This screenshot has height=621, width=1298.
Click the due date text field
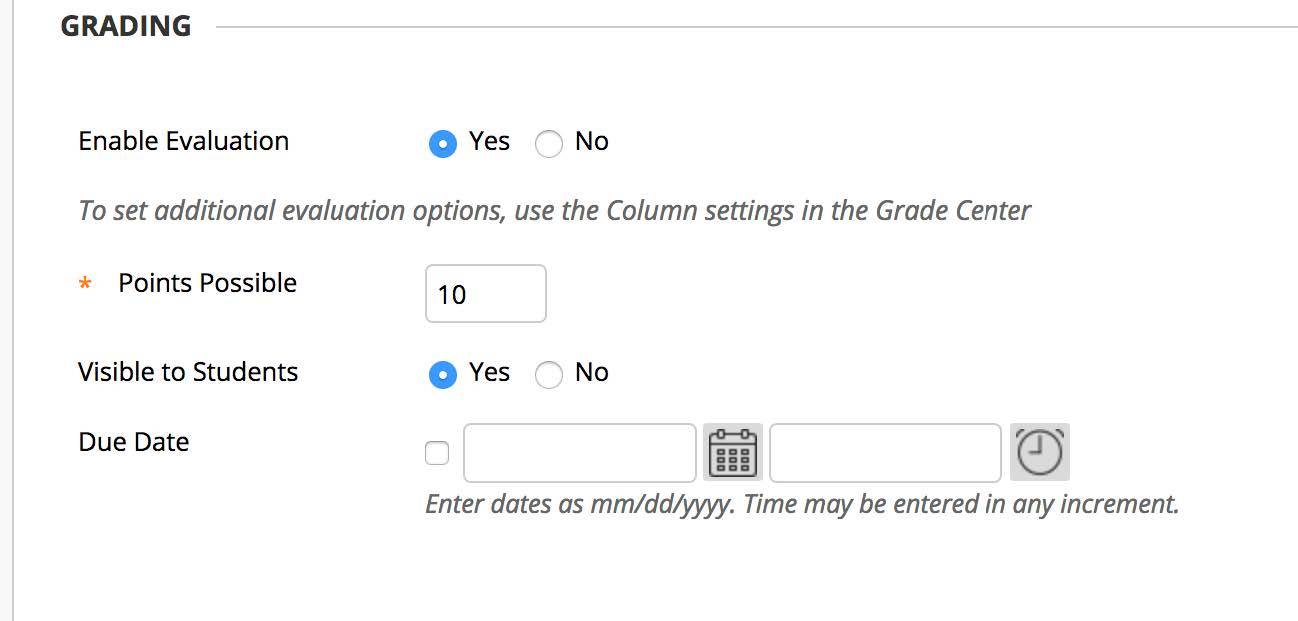click(x=579, y=453)
